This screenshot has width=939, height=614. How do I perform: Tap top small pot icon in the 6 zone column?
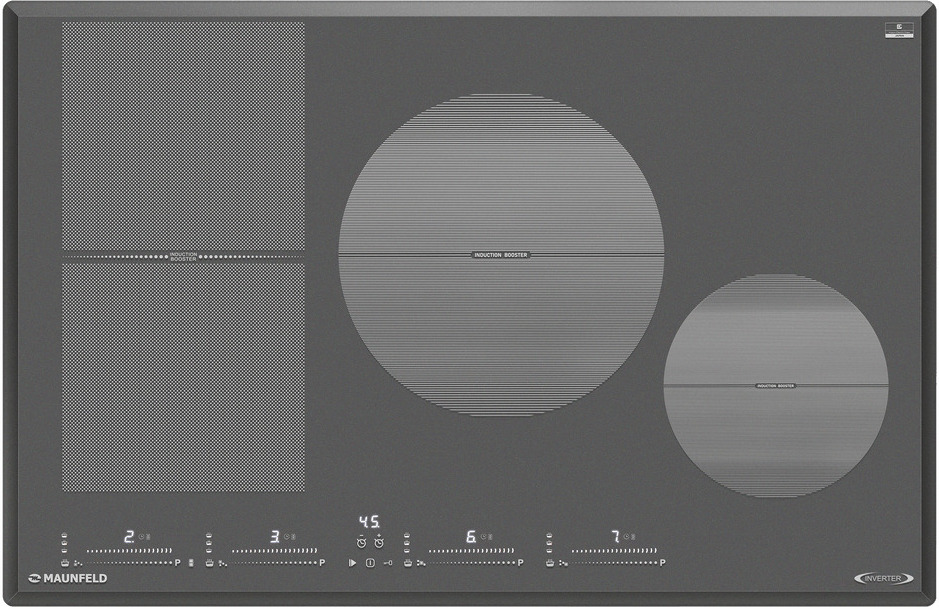(407, 535)
